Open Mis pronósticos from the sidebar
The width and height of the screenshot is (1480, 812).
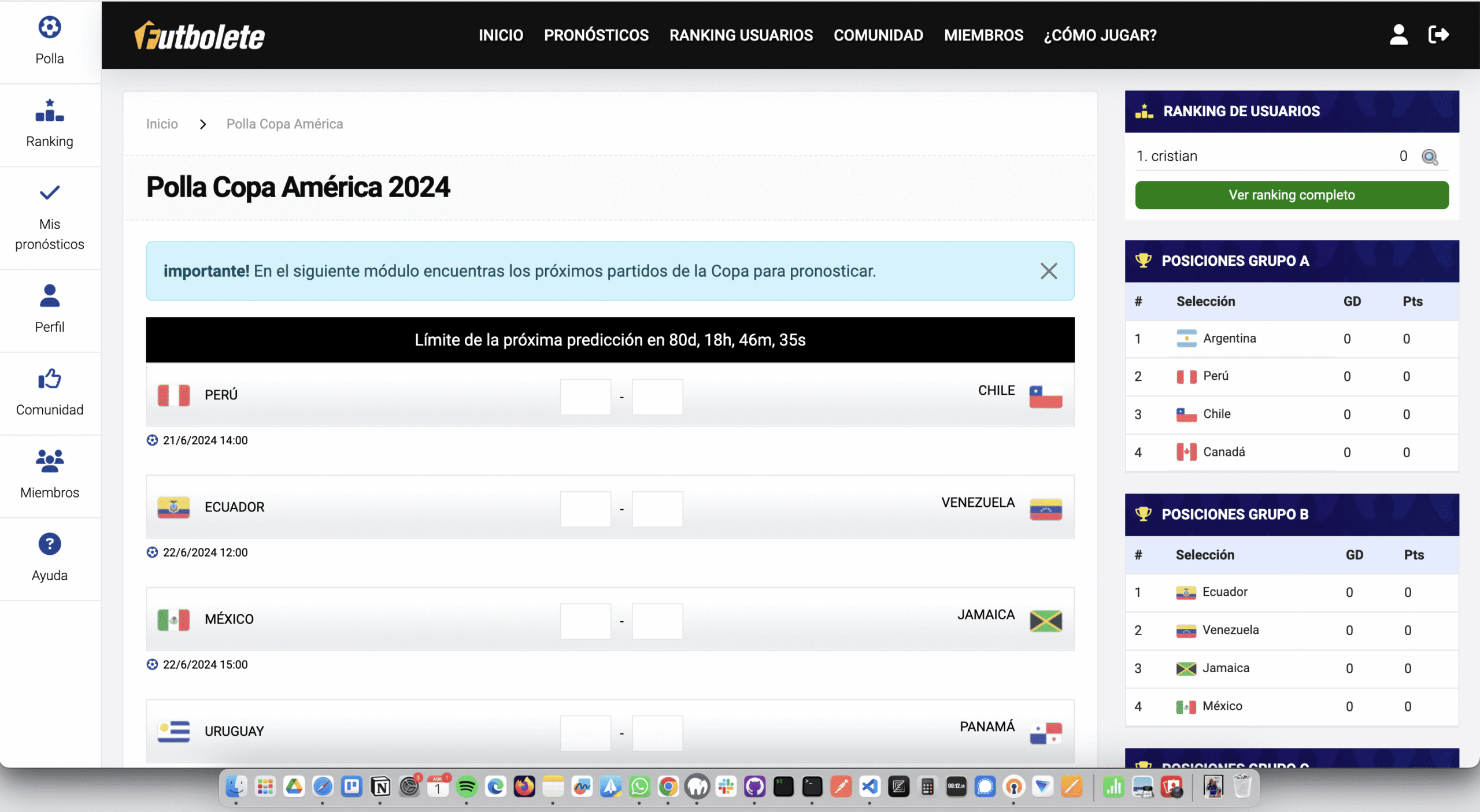pyautogui.click(x=50, y=193)
